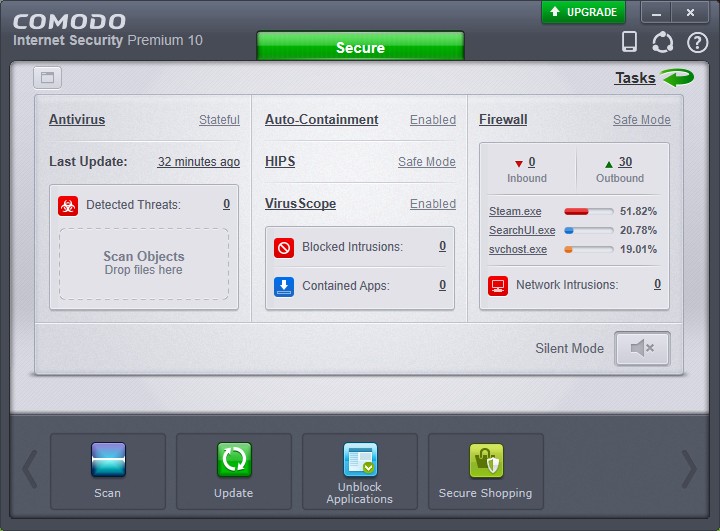Click the green Update icon
Viewport: 720px width, 531px height.
click(x=234, y=460)
